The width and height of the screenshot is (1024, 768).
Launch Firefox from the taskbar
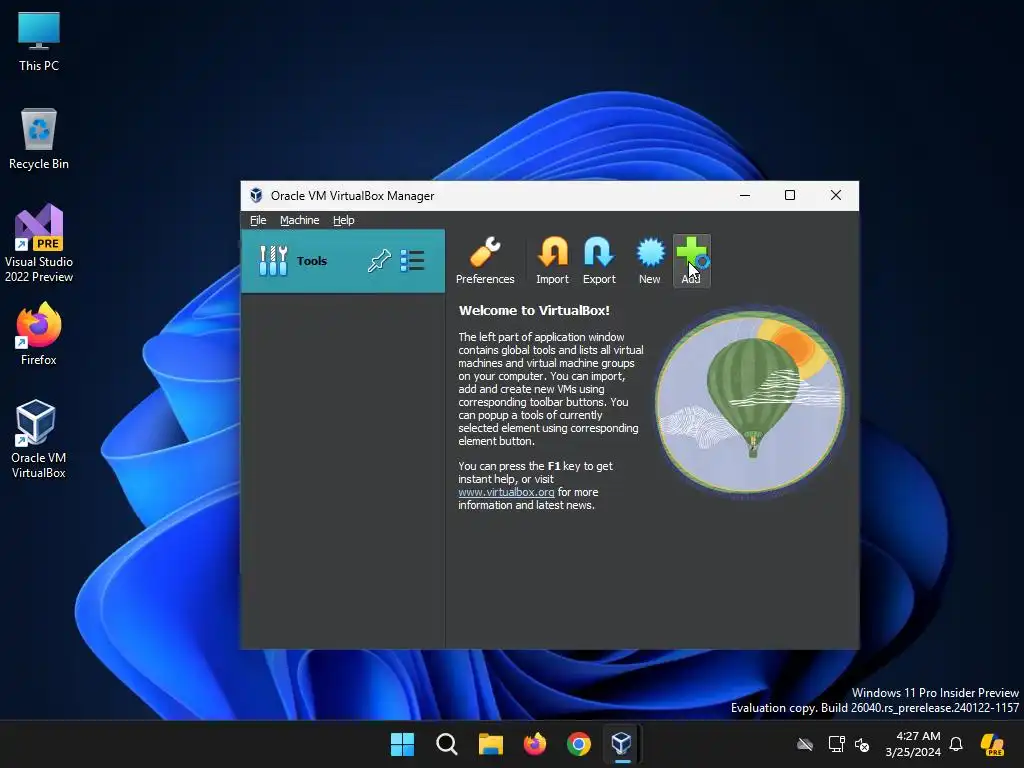point(535,744)
